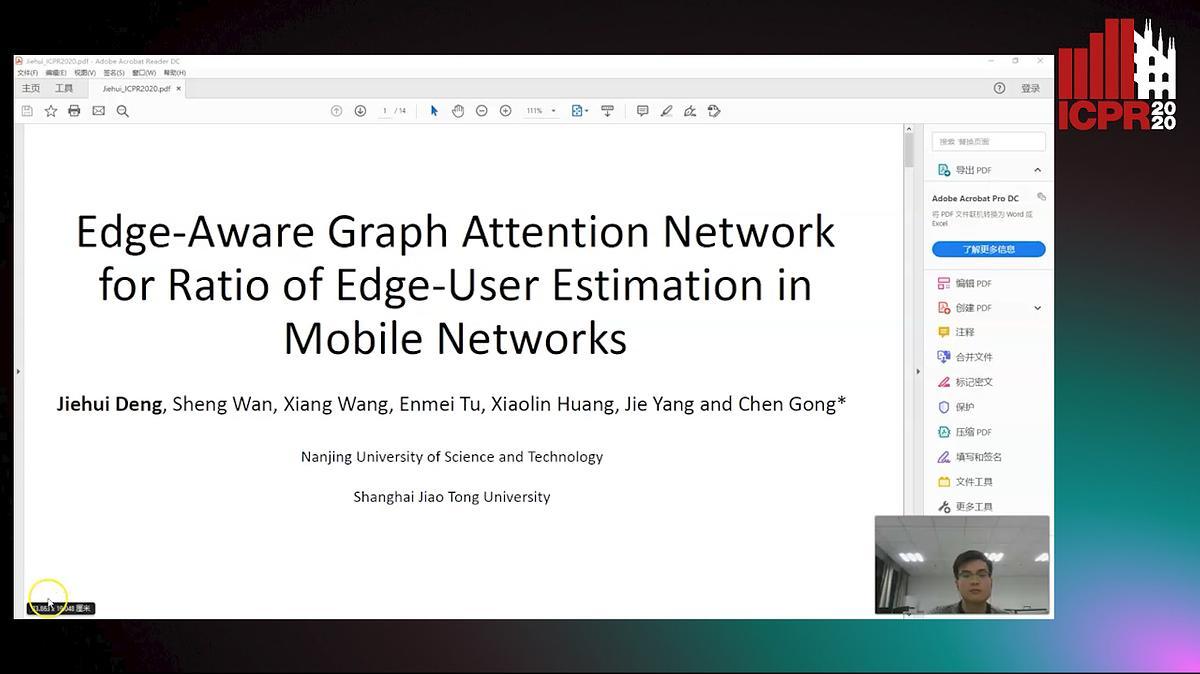1200x674 pixels.
Task: Expand the left navigation pane arrow
Action: click(18, 372)
